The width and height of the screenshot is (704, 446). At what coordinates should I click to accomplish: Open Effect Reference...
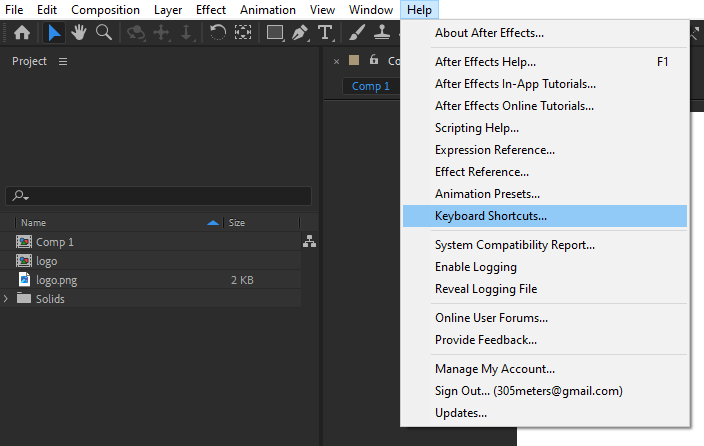(545, 172)
